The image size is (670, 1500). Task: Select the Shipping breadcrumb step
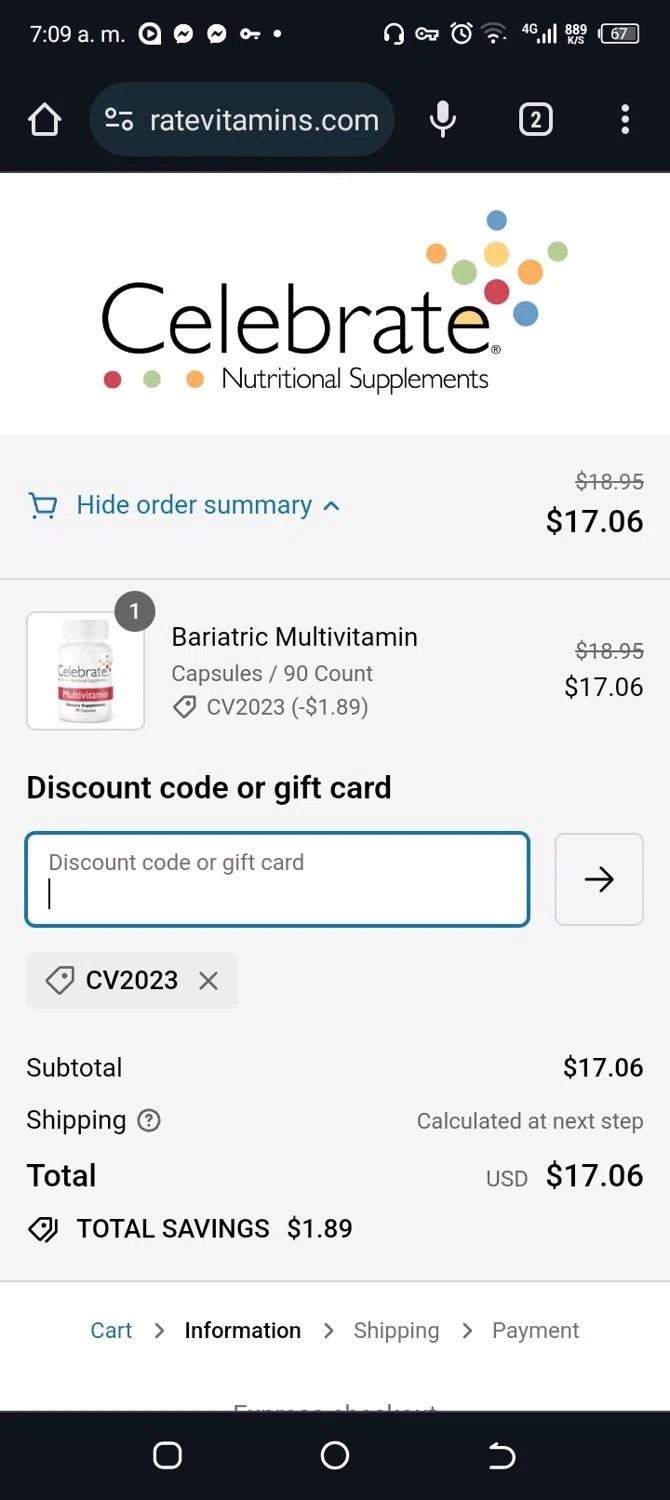(396, 1330)
